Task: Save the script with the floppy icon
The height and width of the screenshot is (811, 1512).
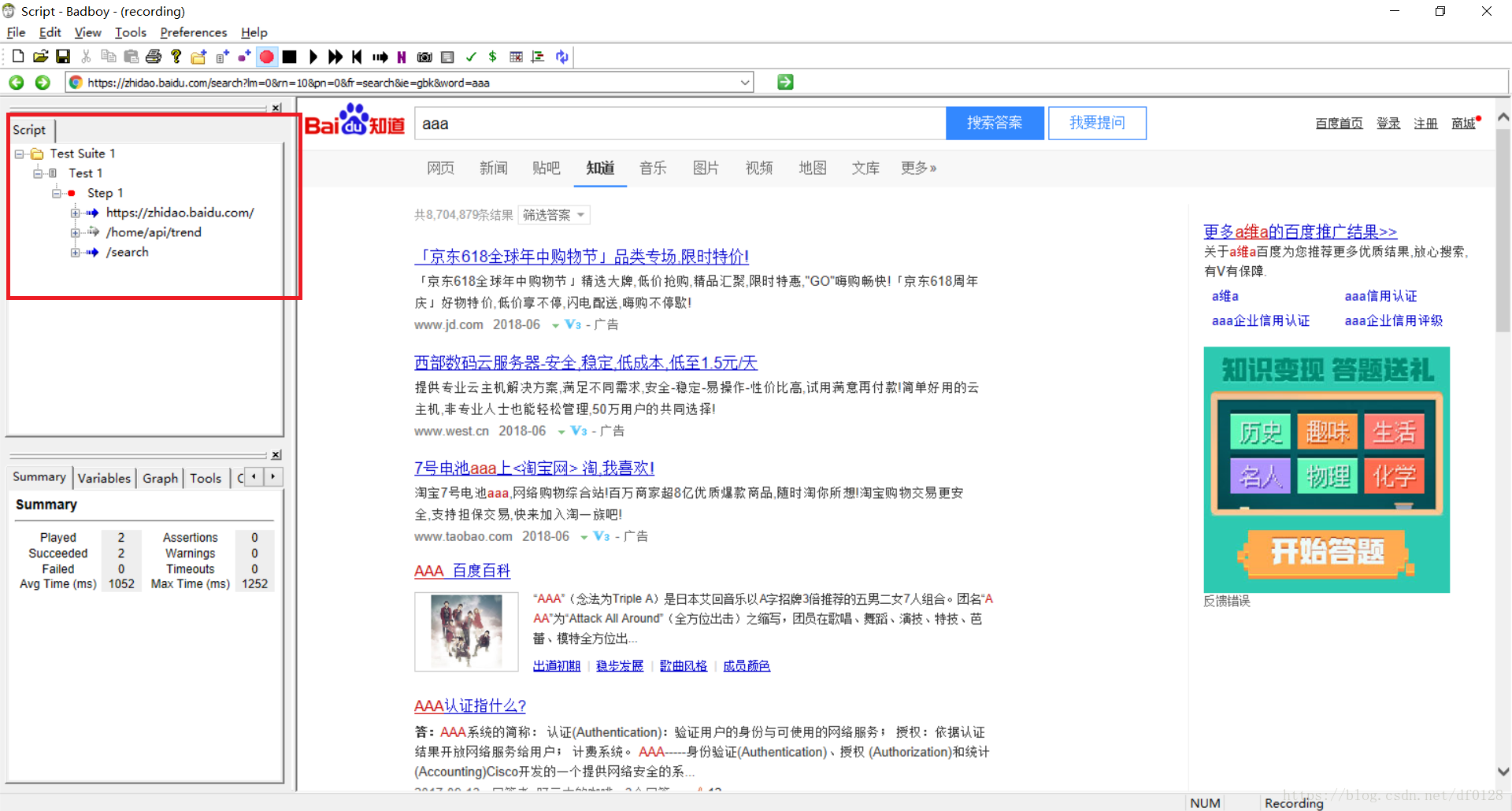Action: tap(63, 57)
